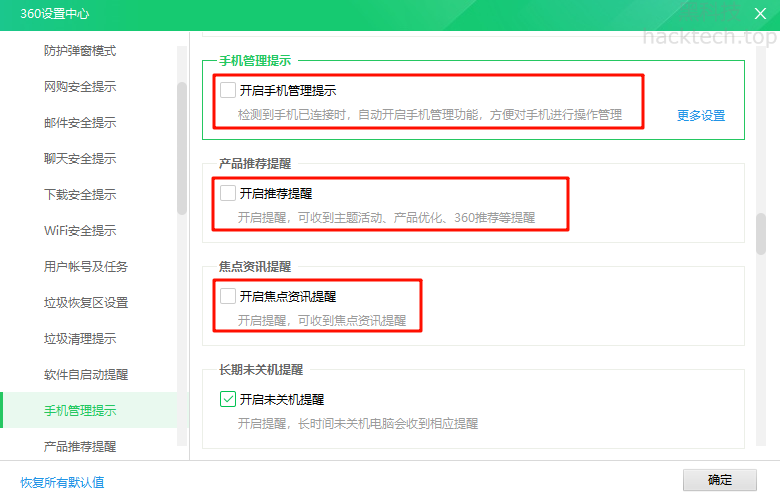Click the 手机管理提示 group heading

[x=255, y=61]
